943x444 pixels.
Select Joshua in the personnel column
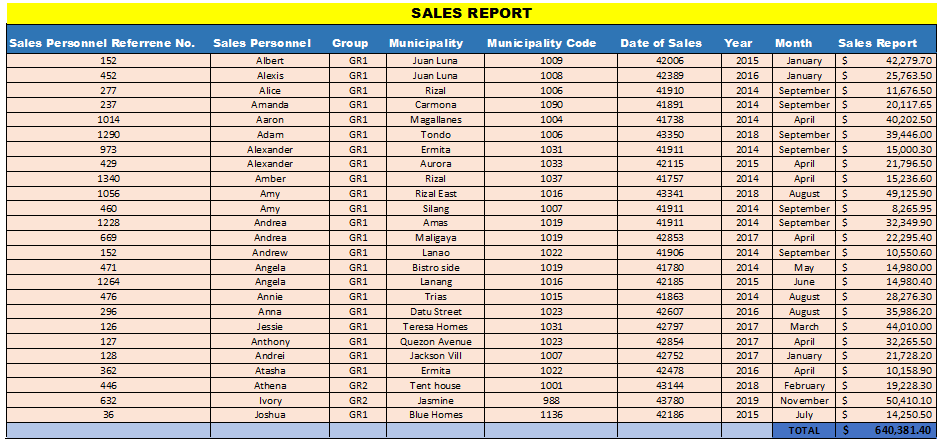pos(270,415)
